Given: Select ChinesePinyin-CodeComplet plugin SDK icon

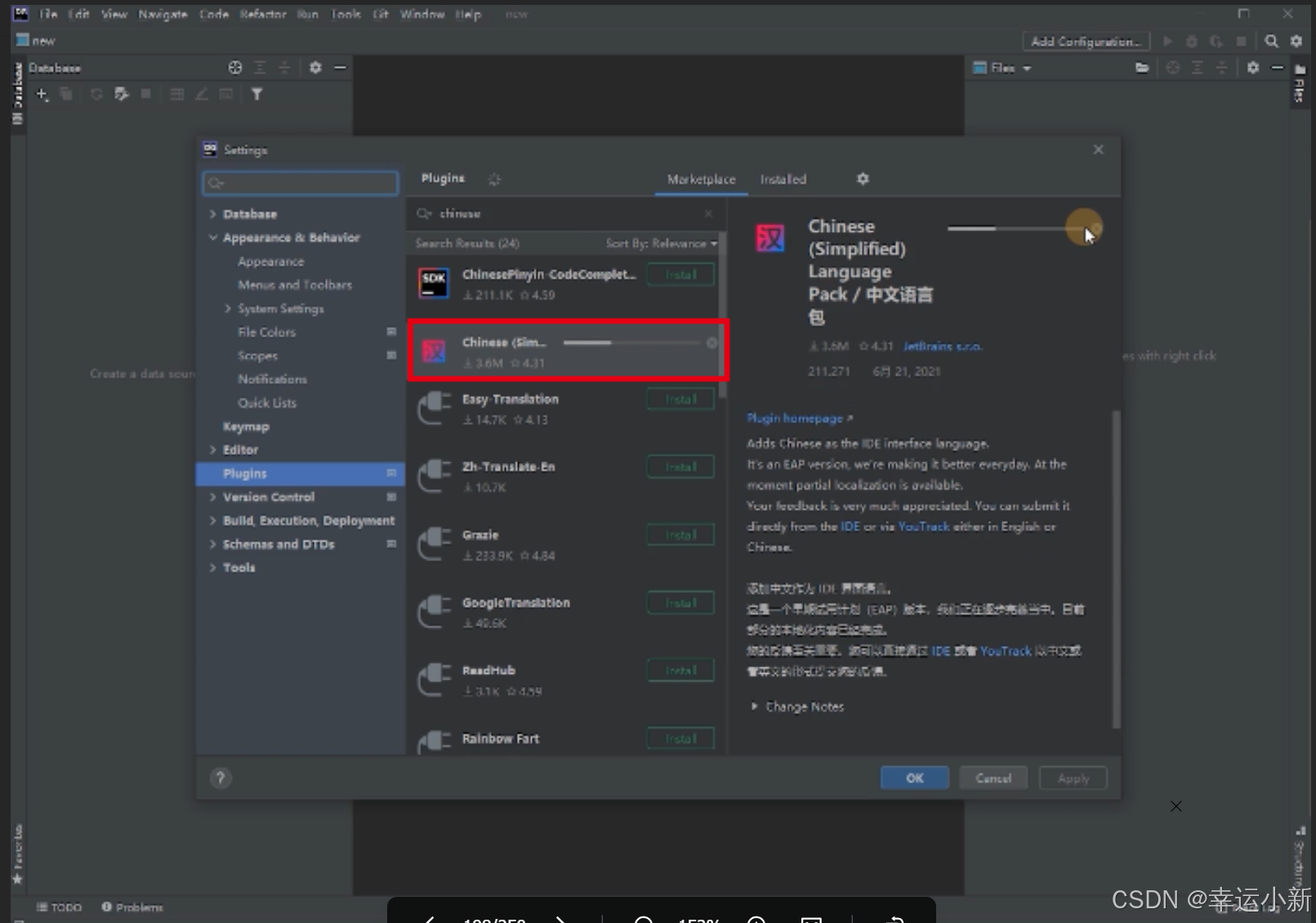Looking at the screenshot, I should coord(434,283).
